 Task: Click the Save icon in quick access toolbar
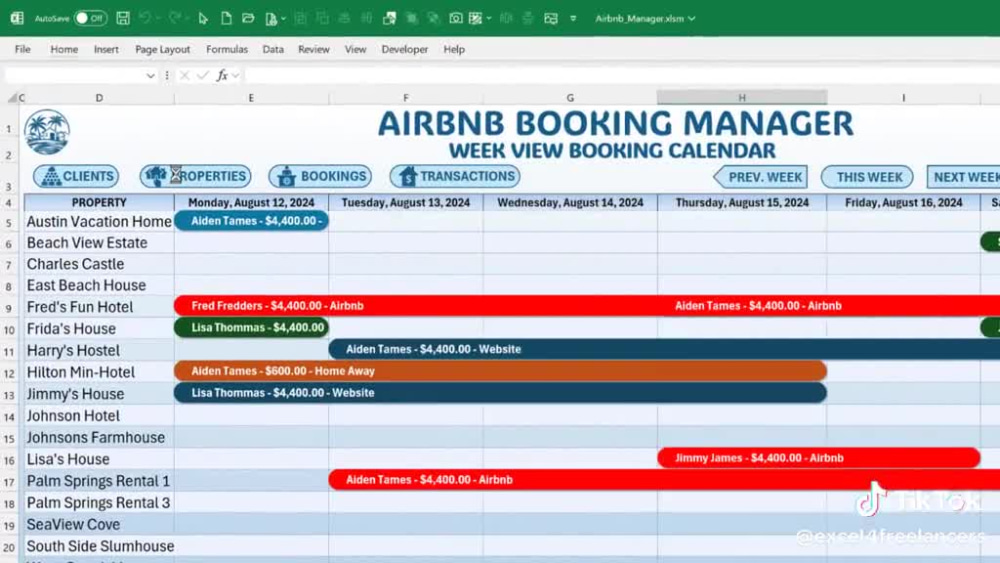tap(123, 18)
